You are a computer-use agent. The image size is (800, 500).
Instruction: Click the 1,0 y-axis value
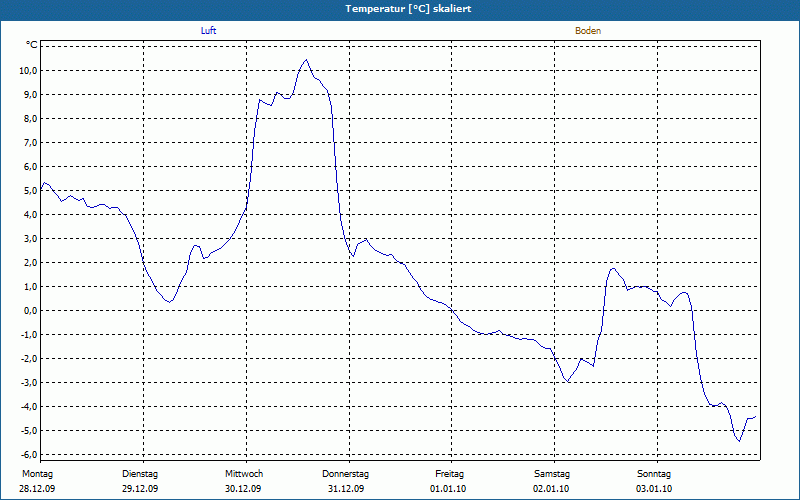point(30,286)
